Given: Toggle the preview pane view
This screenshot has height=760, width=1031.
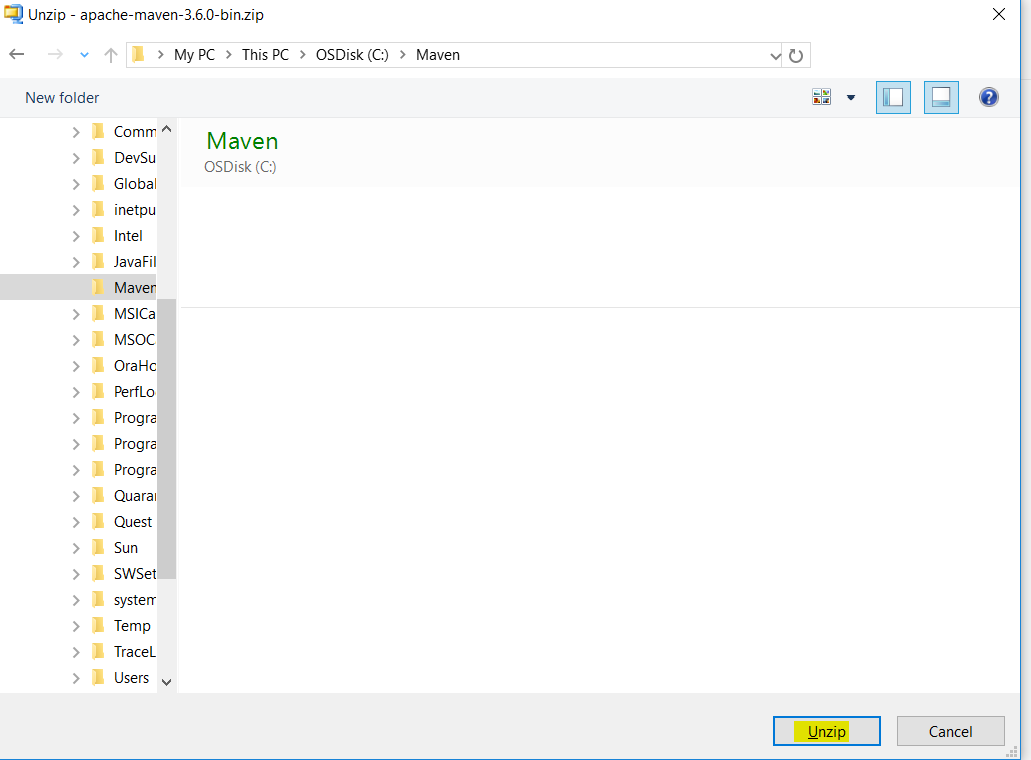Looking at the screenshot, I should (x=941, y=97).
